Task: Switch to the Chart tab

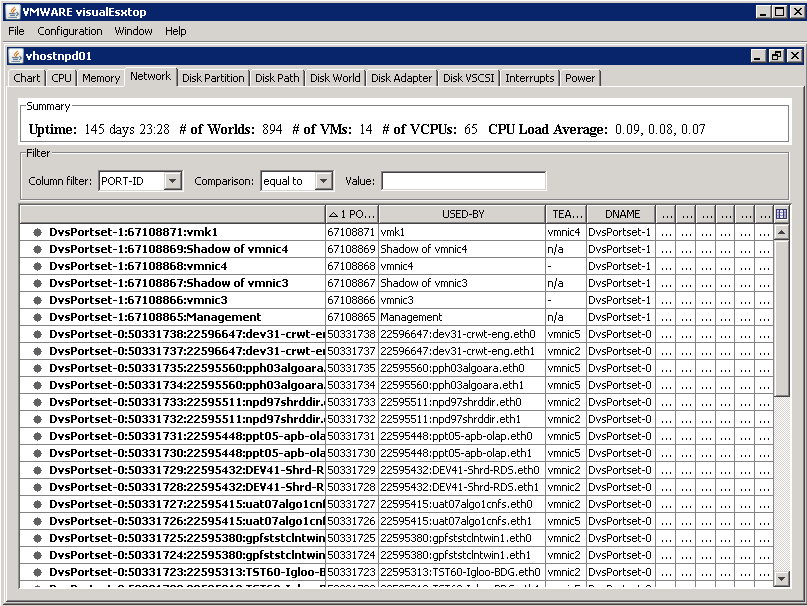Action: tap(26, 78)
